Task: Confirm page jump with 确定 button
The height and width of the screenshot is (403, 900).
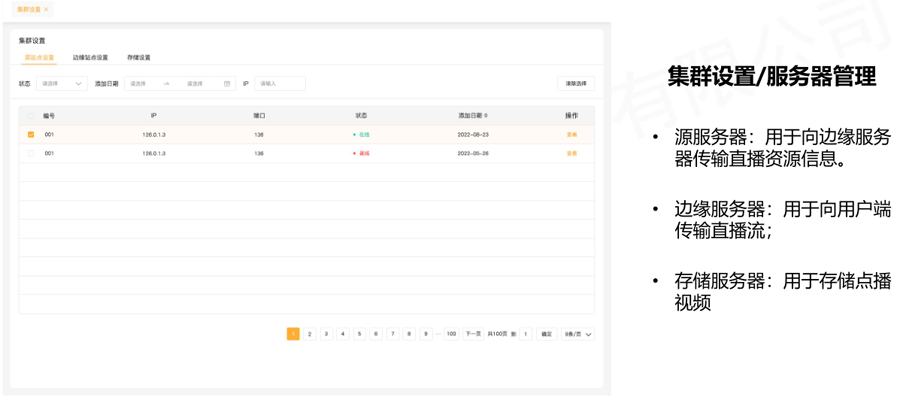Action: [x=546, y=334]
